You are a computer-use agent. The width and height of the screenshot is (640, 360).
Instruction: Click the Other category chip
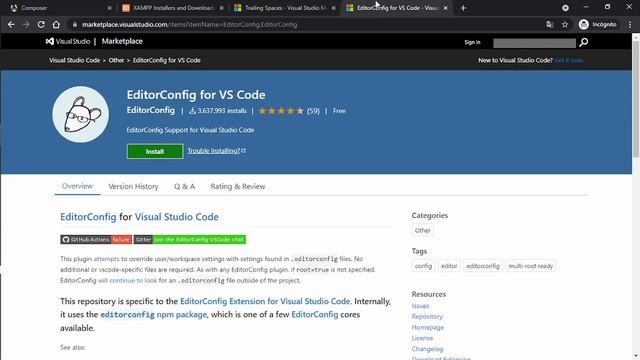(422, 230)
